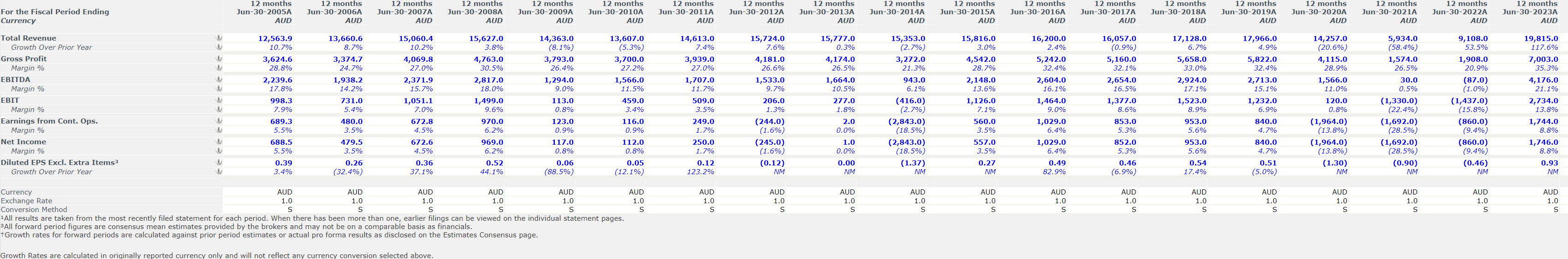Click the chart icon beside Net Income
This screenshot has height=259, width=1568.
pyautogui.click(x=219, y=141)
